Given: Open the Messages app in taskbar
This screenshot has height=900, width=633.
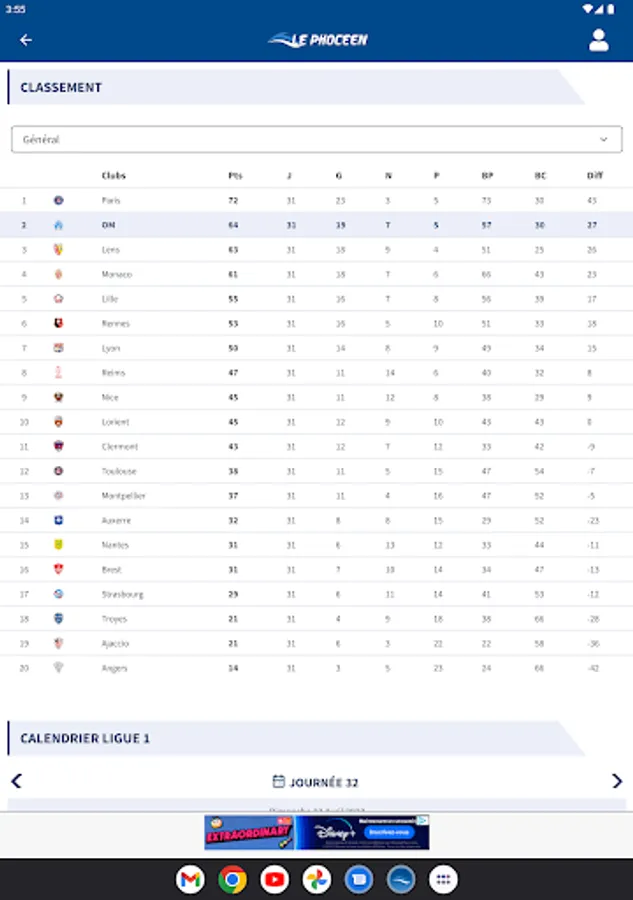Looking at the screenshot, I should click(359, 879).
